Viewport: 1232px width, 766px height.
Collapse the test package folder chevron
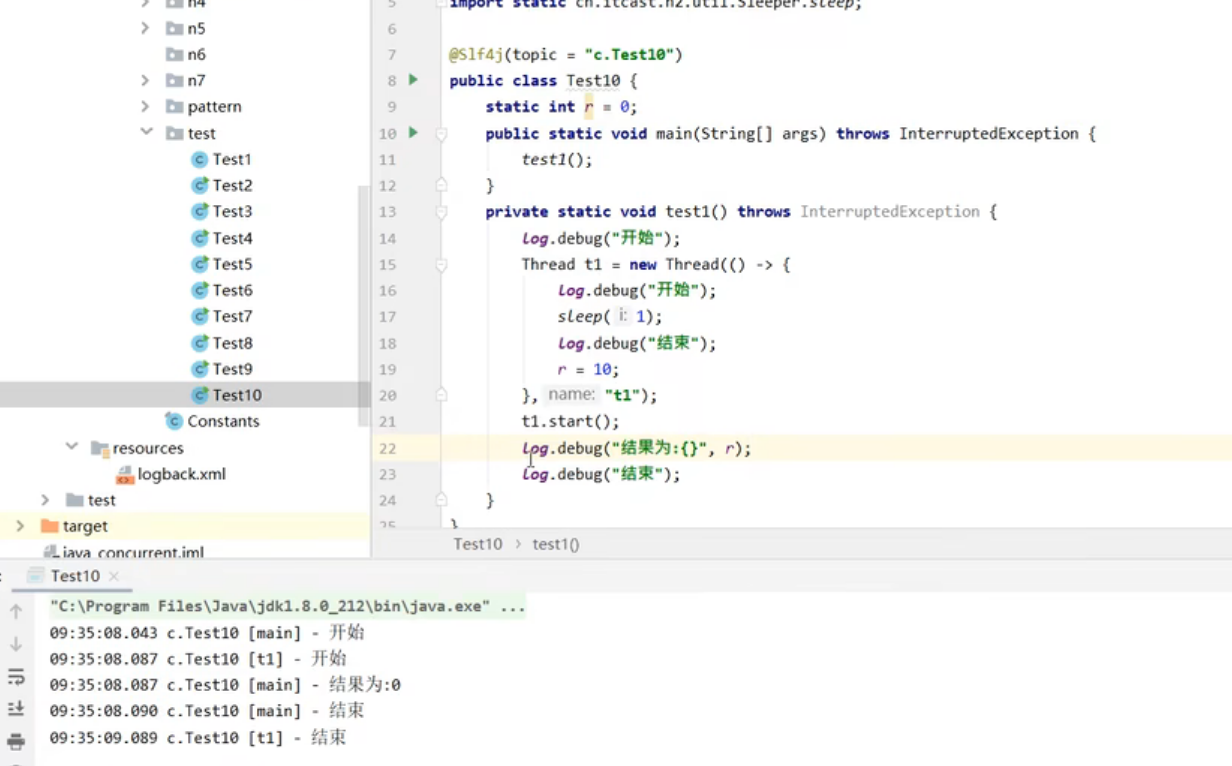[x=146, y=132]
